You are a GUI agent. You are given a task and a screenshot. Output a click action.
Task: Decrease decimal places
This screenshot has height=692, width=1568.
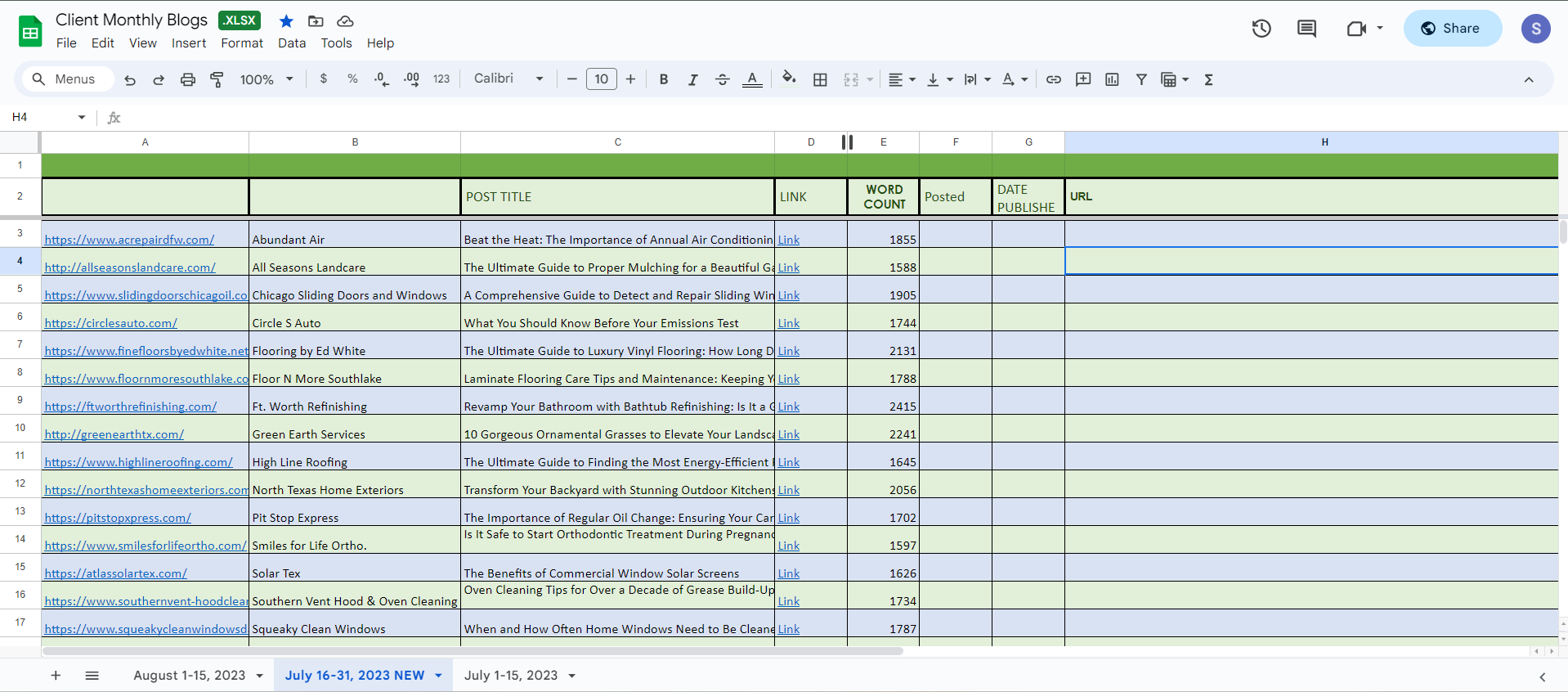(381, 79)
